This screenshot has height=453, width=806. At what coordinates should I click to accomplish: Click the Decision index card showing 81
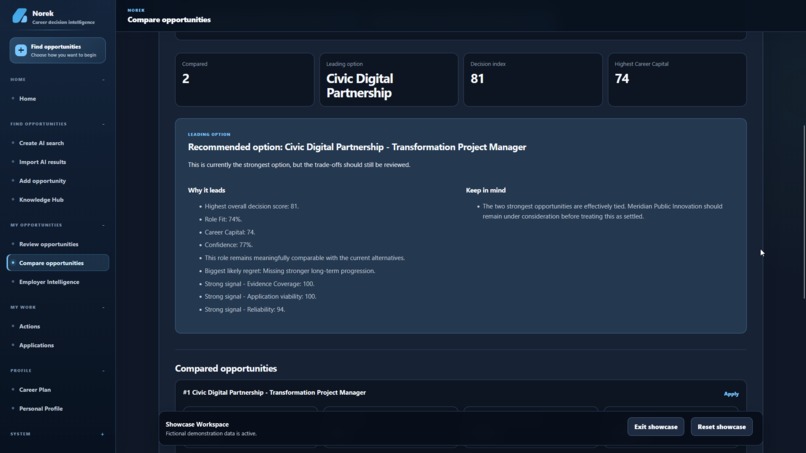(533, 80)
